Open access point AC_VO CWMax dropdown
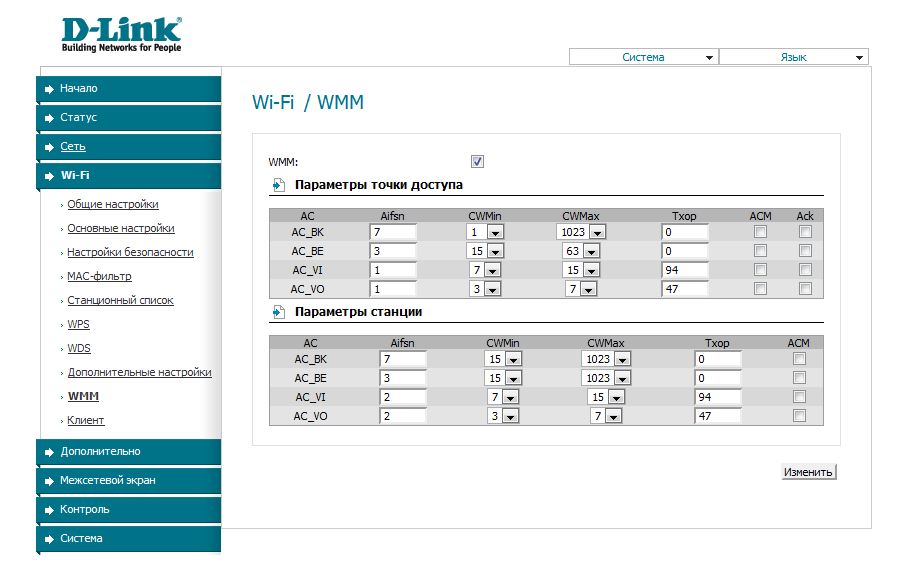909x574 pixels. [581, 289]
